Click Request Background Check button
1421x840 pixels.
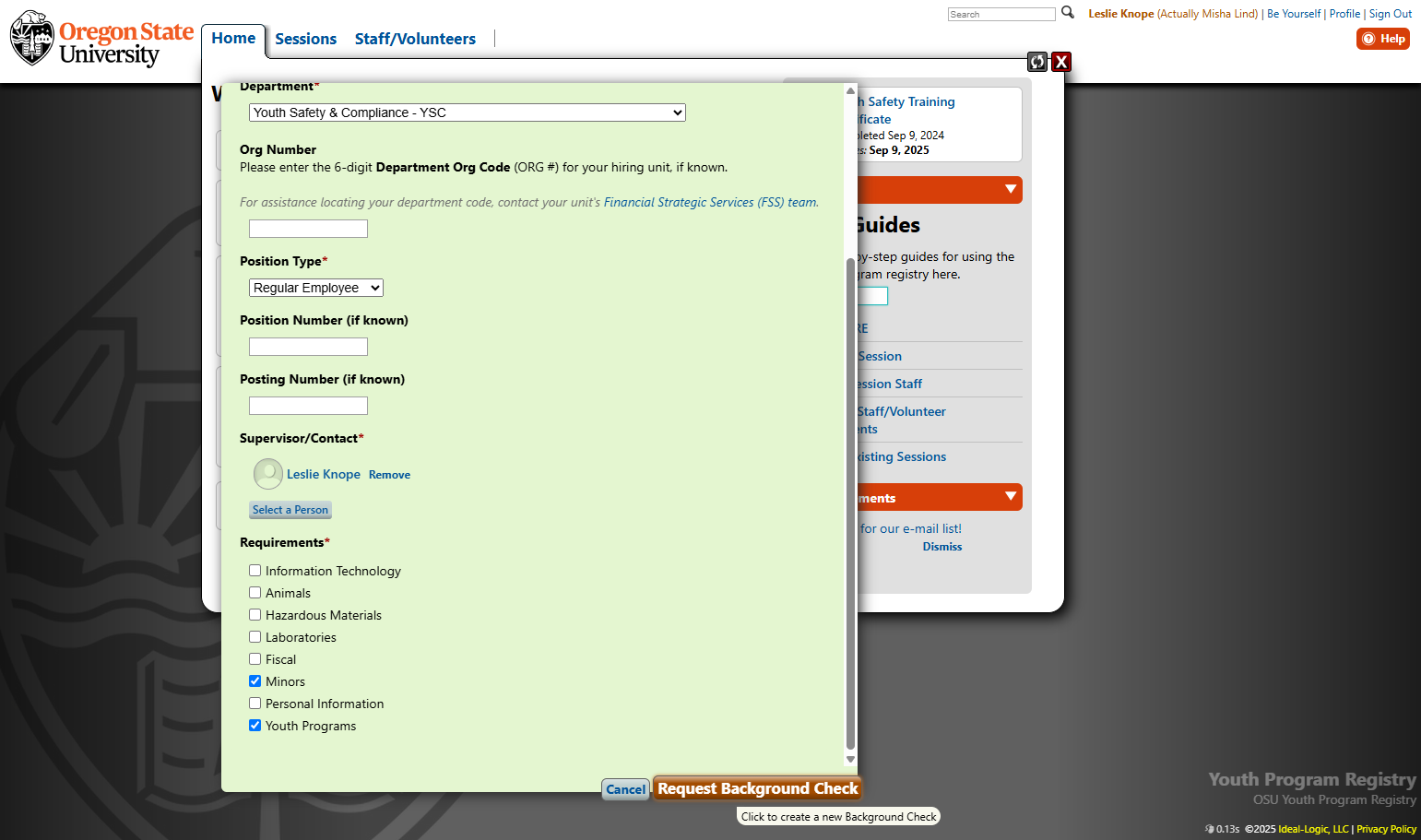[757, 788]
